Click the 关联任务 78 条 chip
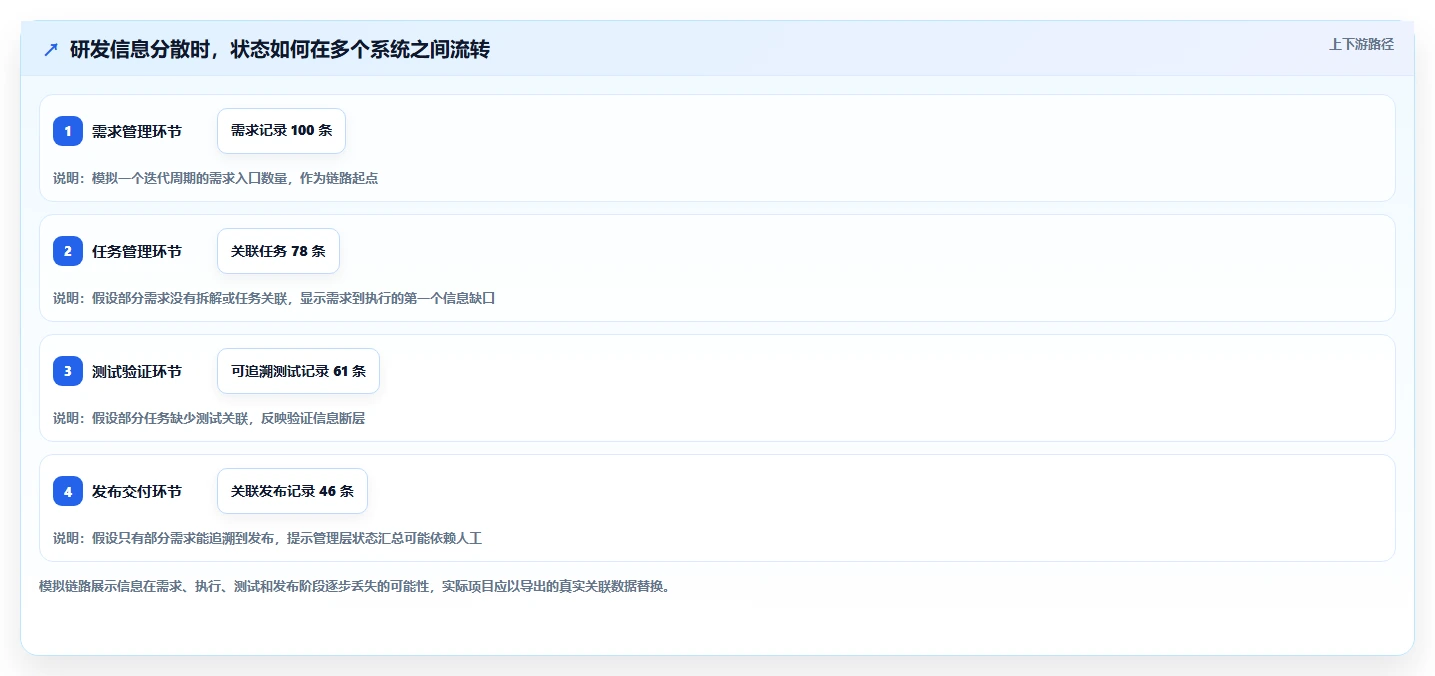The width and height of the screenshot is (1435, 676). click(x=278, y=251)
